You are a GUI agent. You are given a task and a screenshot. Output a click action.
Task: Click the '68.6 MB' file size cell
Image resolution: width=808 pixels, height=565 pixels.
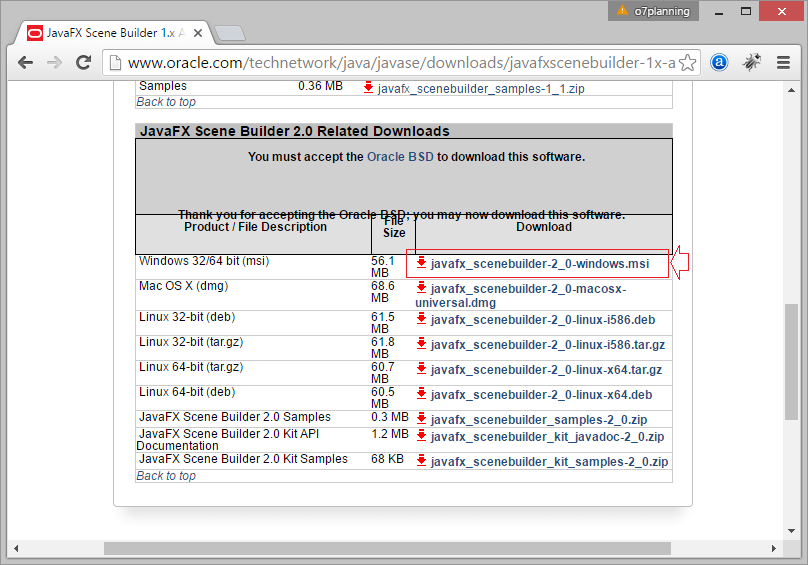pyautogui.click(x=383, y=292)
